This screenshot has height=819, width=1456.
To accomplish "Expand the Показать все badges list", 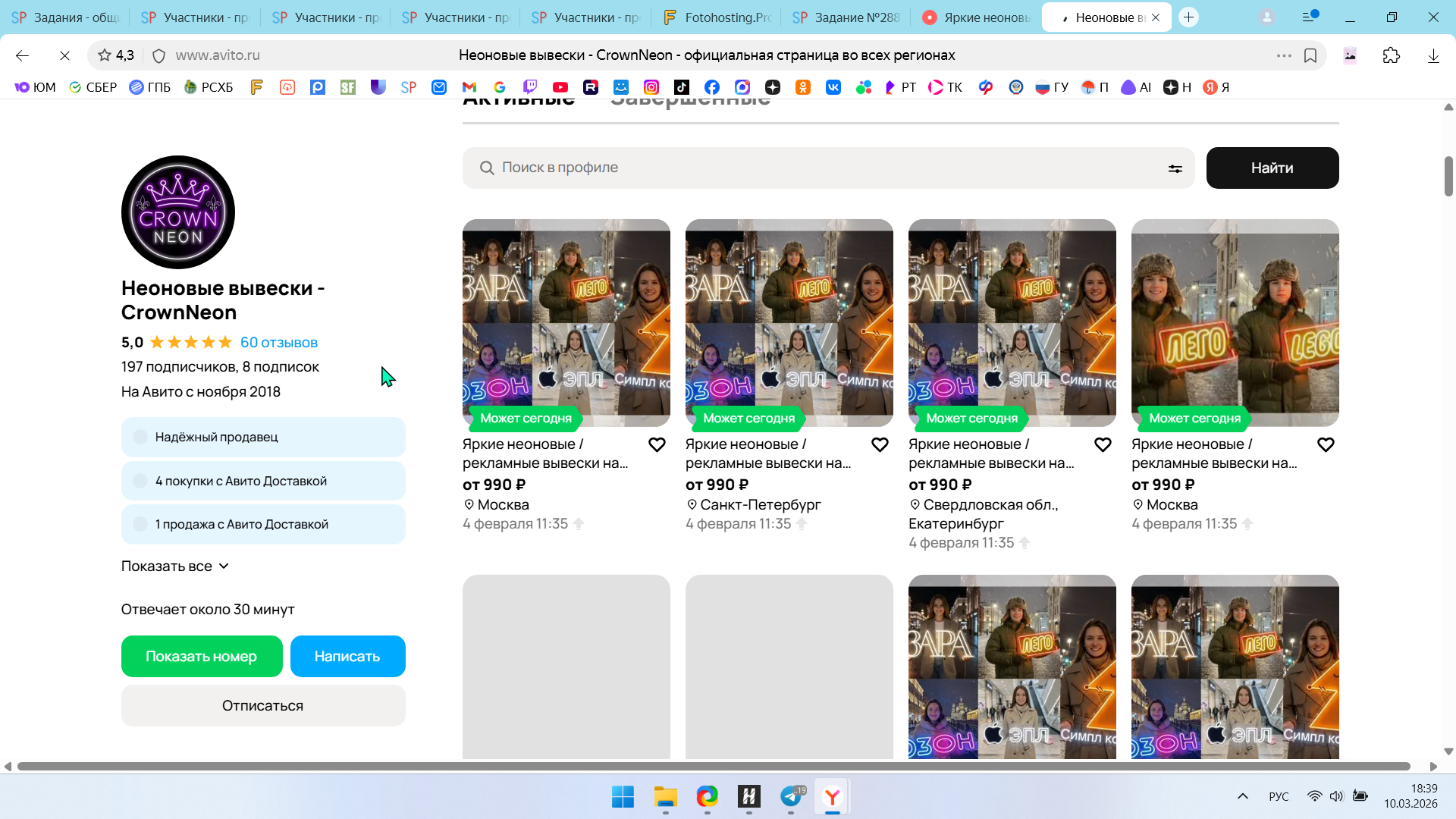I will [175, 566].
